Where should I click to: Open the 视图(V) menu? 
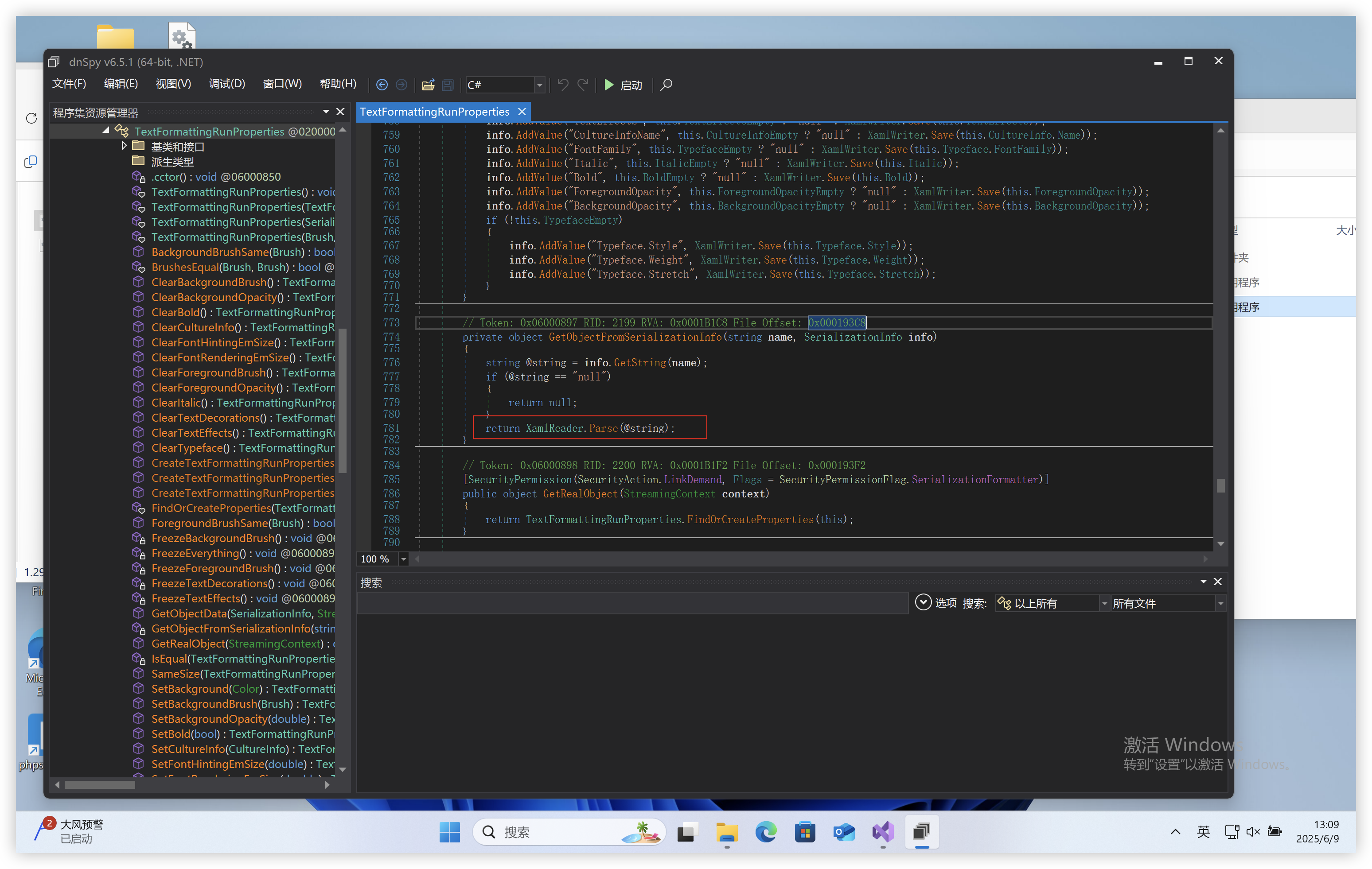tap(173, 84)
